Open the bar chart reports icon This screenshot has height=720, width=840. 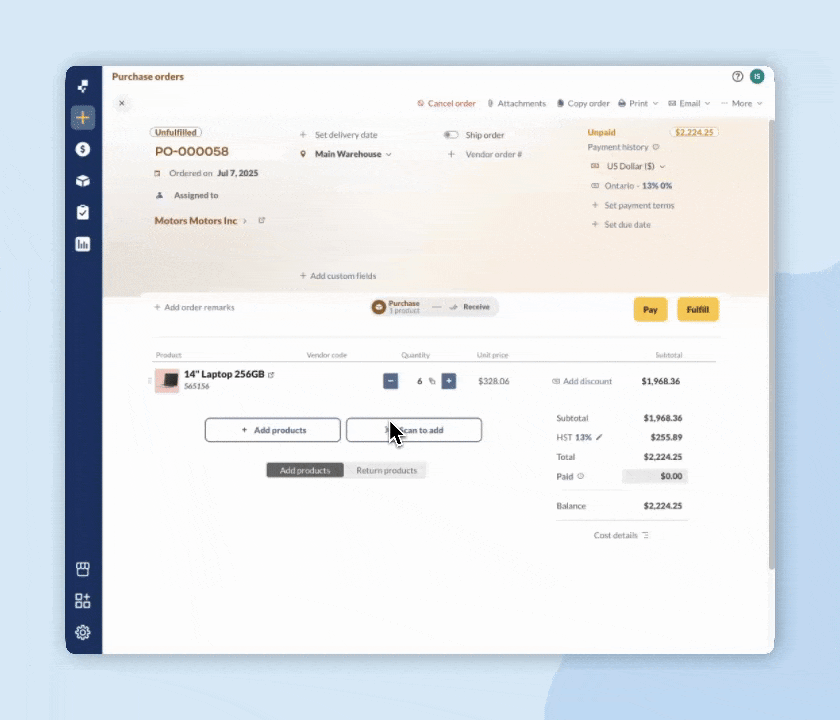pyautogui.click(x=83, y=244)
